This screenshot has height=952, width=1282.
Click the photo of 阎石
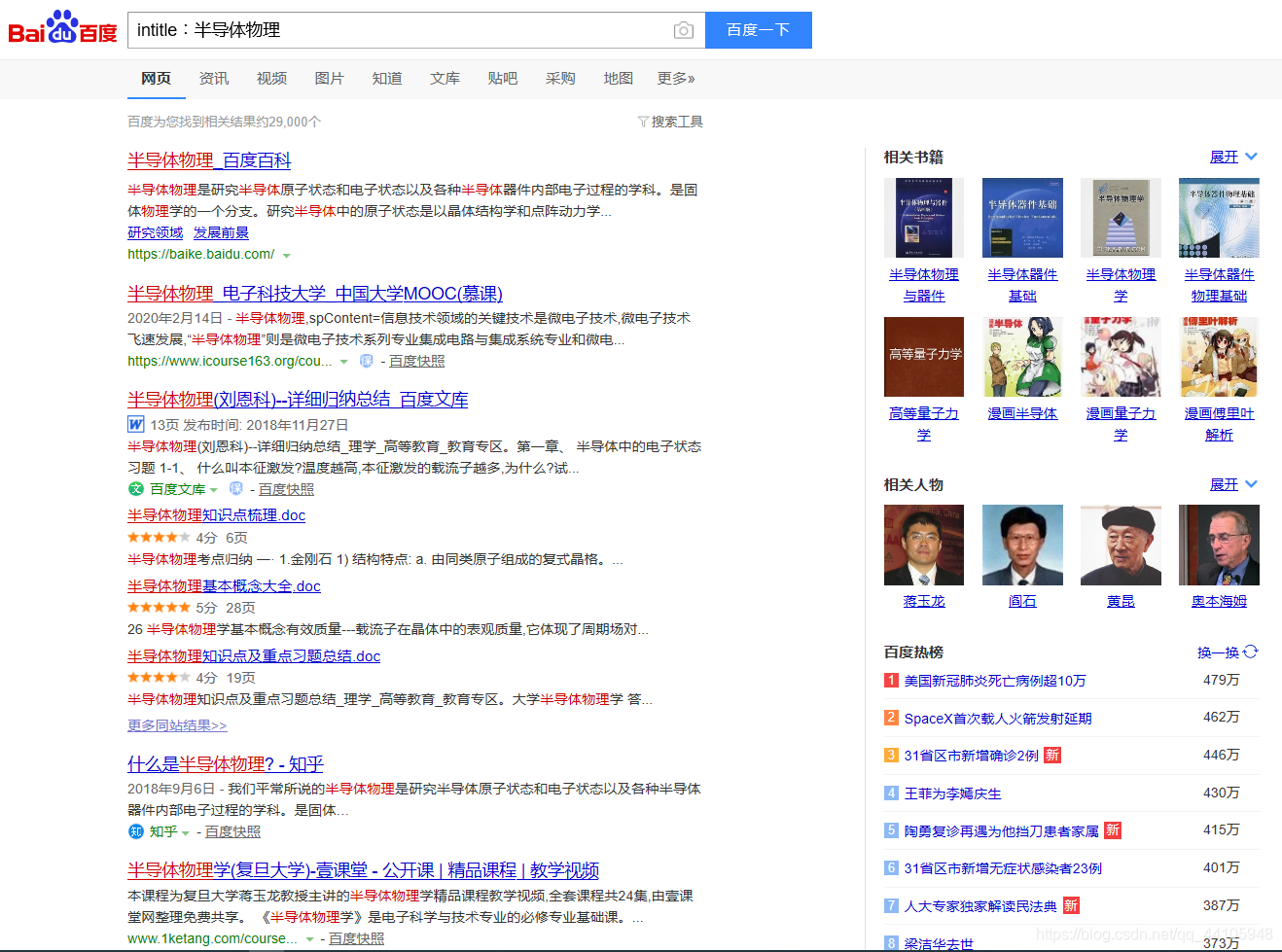pyautogui.click(x=1022, y=545)
